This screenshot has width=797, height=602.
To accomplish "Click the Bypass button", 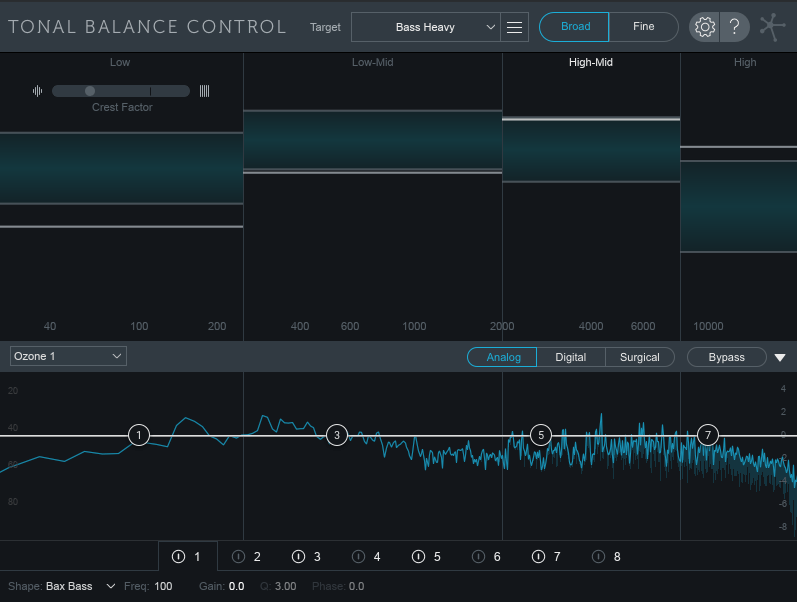I will click(726, 357).
